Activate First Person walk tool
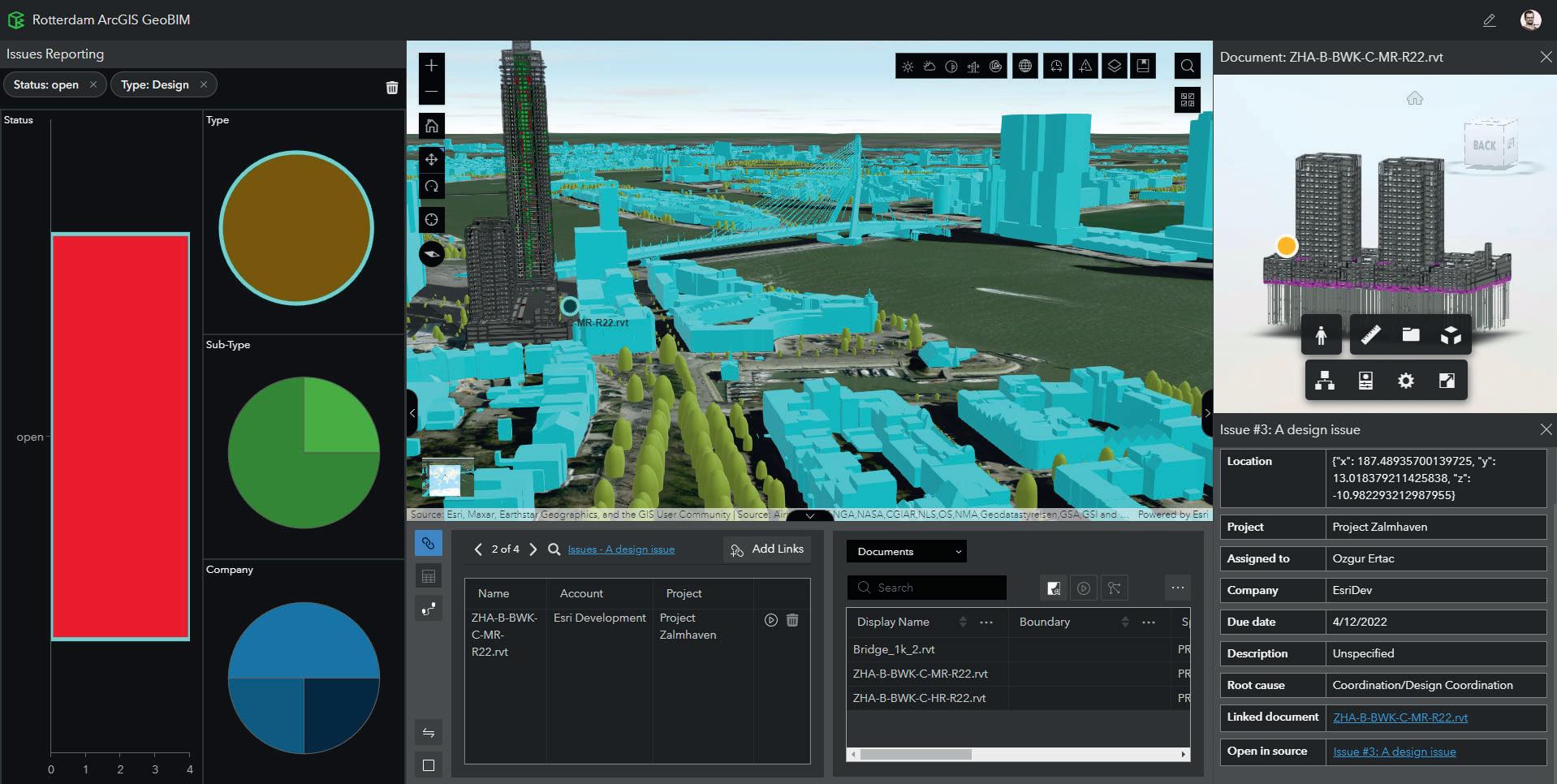 coord(1322,334)
